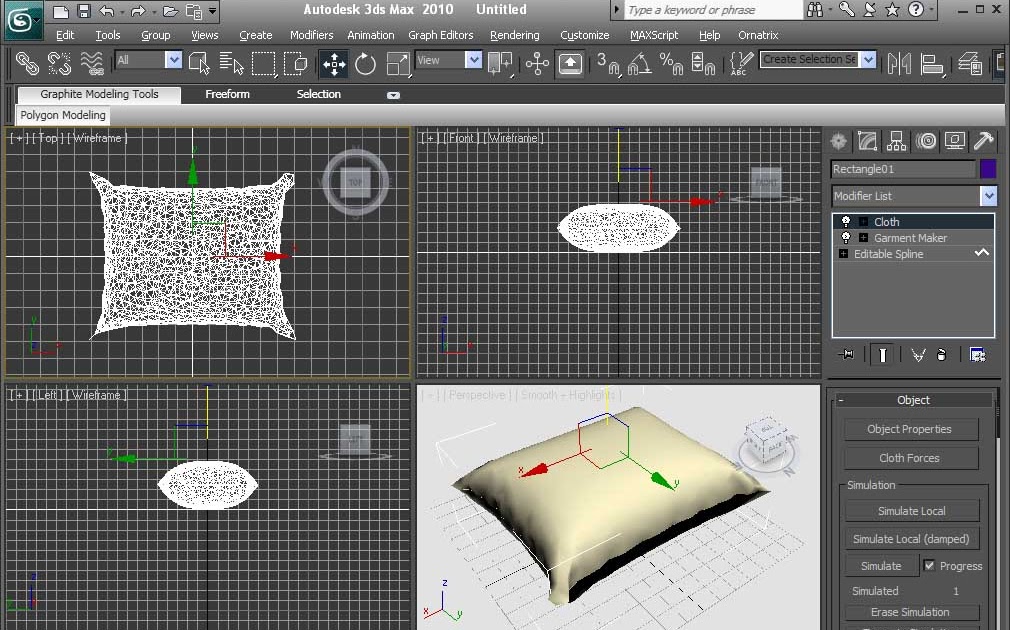This screenshot has height=630, width=1010.
Task: Activate the Select and Rotate tool
Action: tap(365, 64)
